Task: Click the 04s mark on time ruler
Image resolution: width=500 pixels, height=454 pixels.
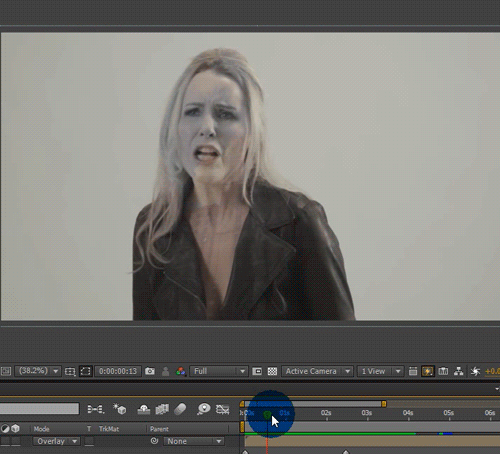Action: (x=408, y=413)
